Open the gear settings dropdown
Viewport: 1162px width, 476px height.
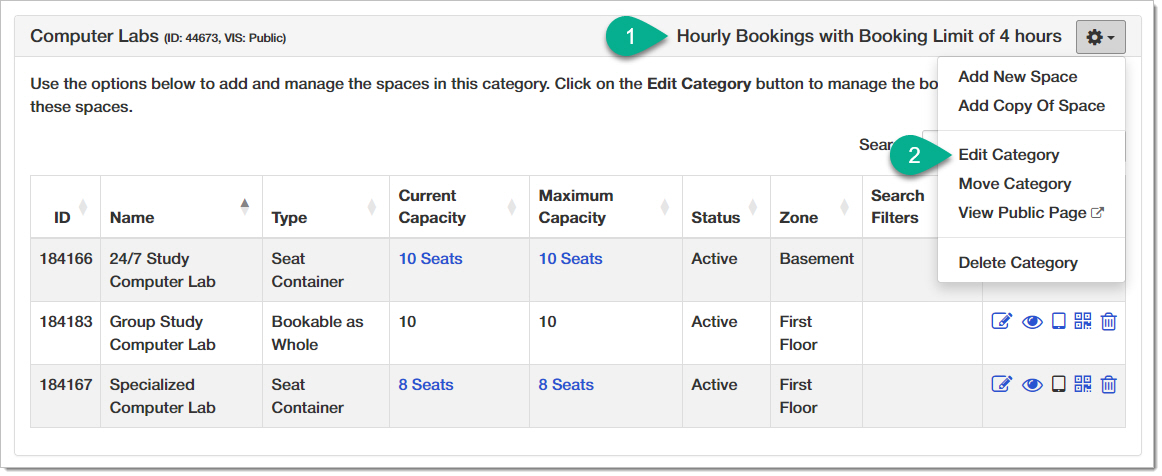click(1100, 37)
